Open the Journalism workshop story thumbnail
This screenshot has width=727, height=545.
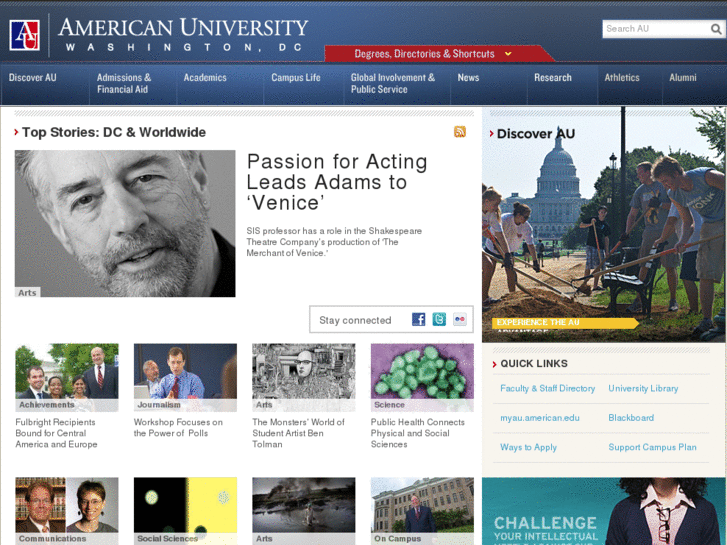[185, 378]
